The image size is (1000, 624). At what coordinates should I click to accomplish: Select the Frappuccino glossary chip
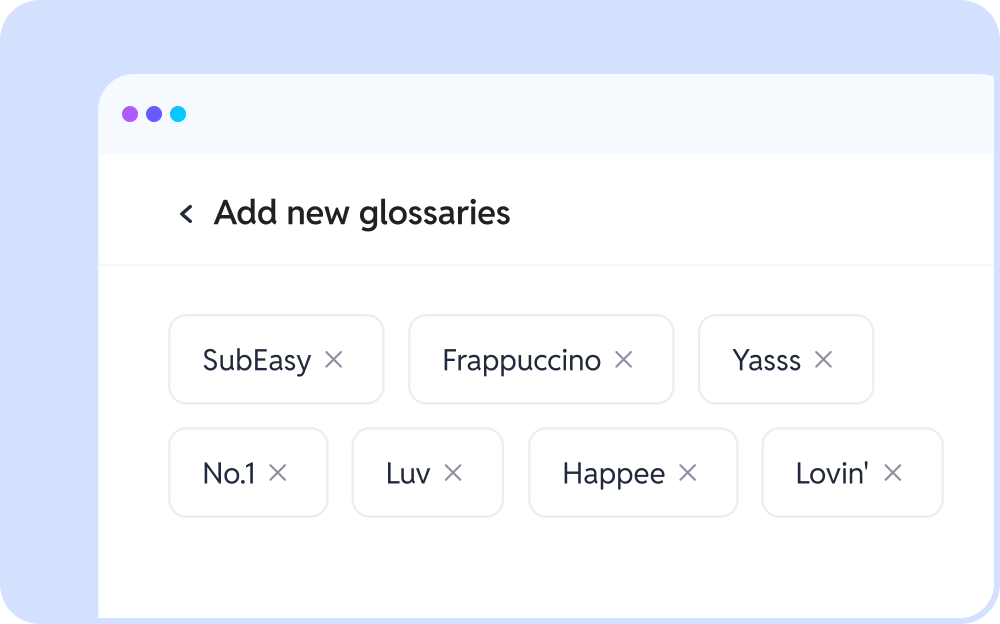[522, 360]
